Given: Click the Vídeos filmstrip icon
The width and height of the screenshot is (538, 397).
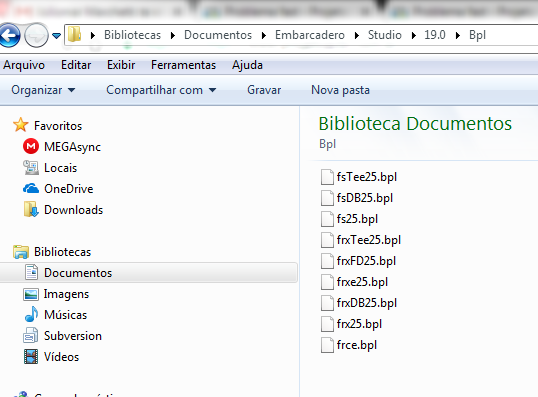Looking at the screenshot, I should [31, 357].
